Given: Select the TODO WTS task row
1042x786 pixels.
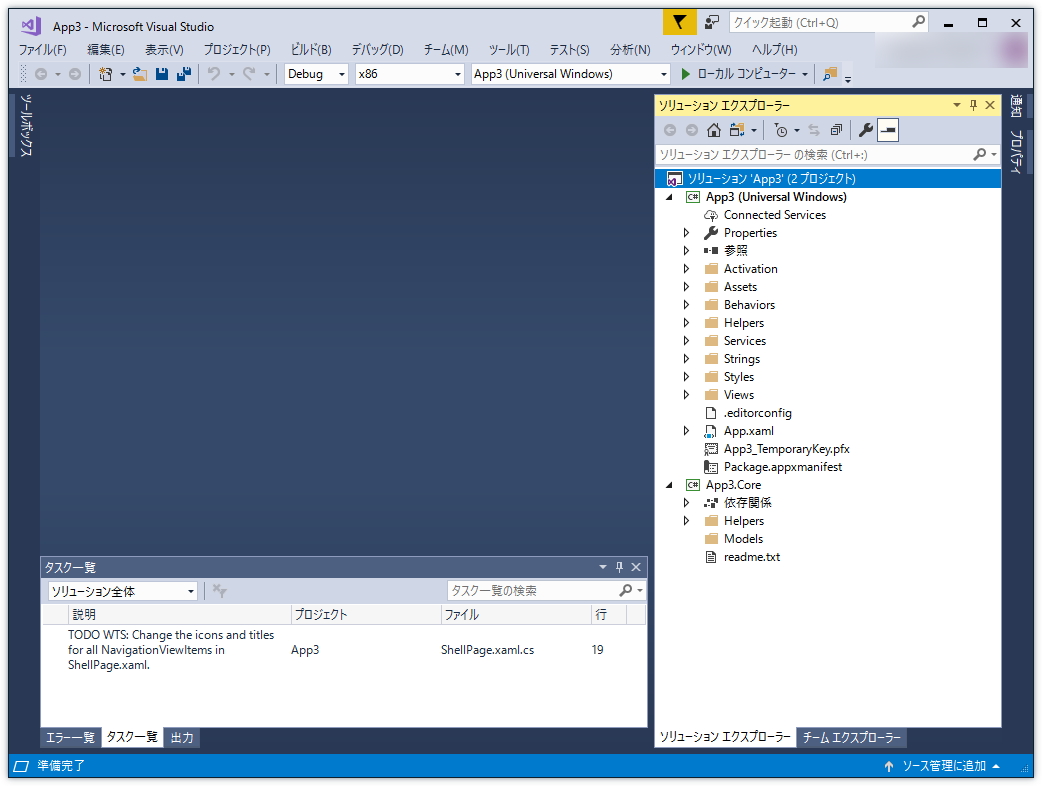Looking at the screenshot, I should coord(344,650).
